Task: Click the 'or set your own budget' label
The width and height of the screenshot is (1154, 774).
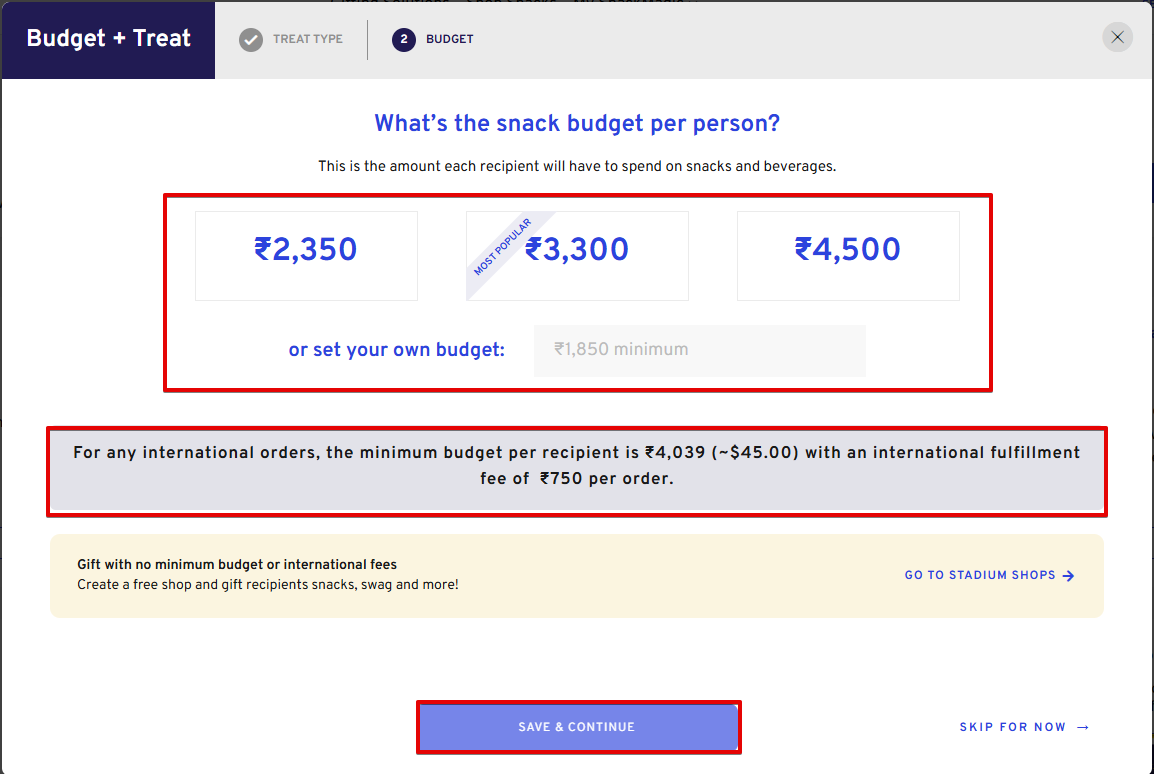Action: coord(396,350)
